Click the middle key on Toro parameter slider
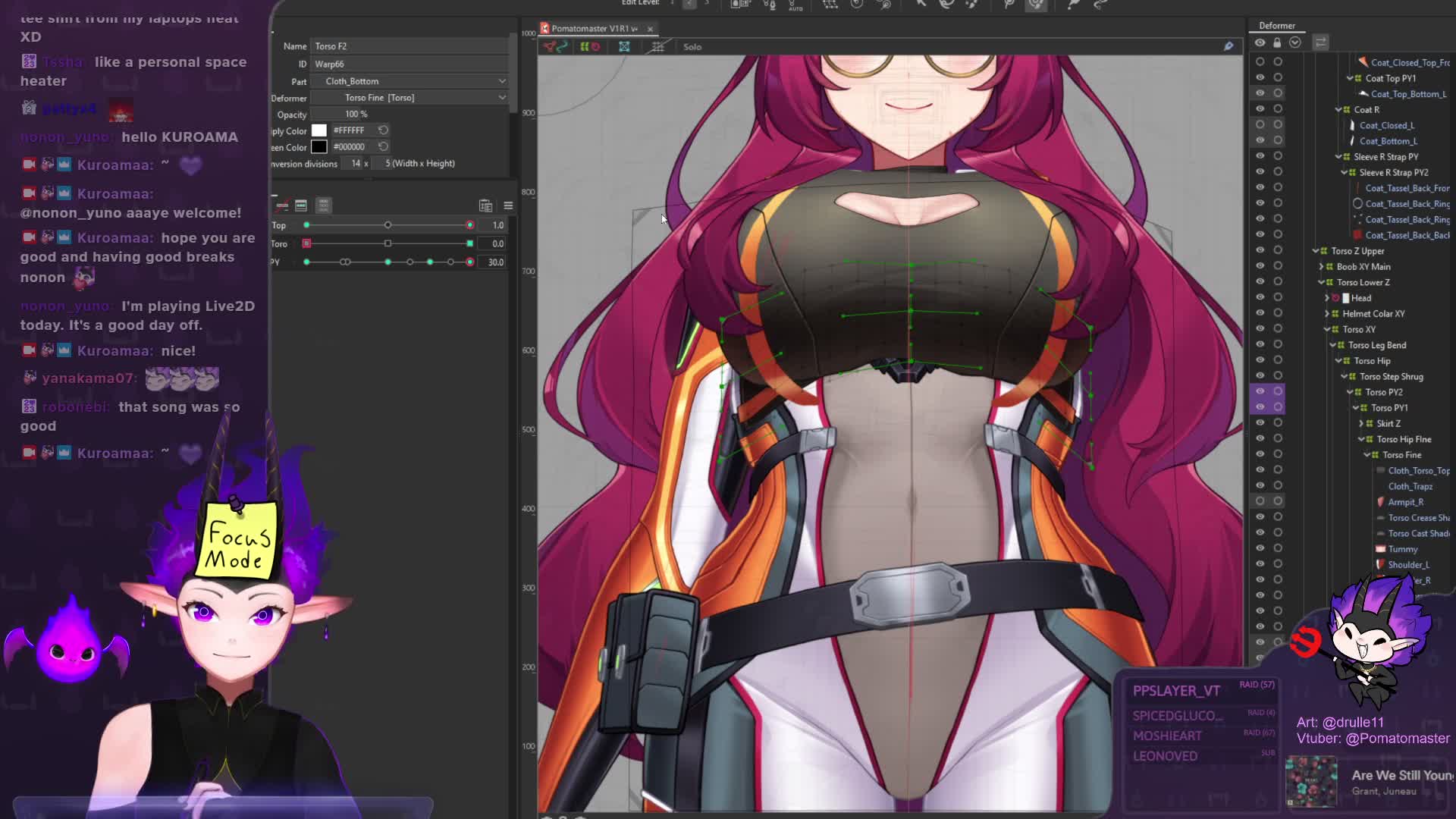This screenshot has height=819, width=1456. click(x=388, y=243)
